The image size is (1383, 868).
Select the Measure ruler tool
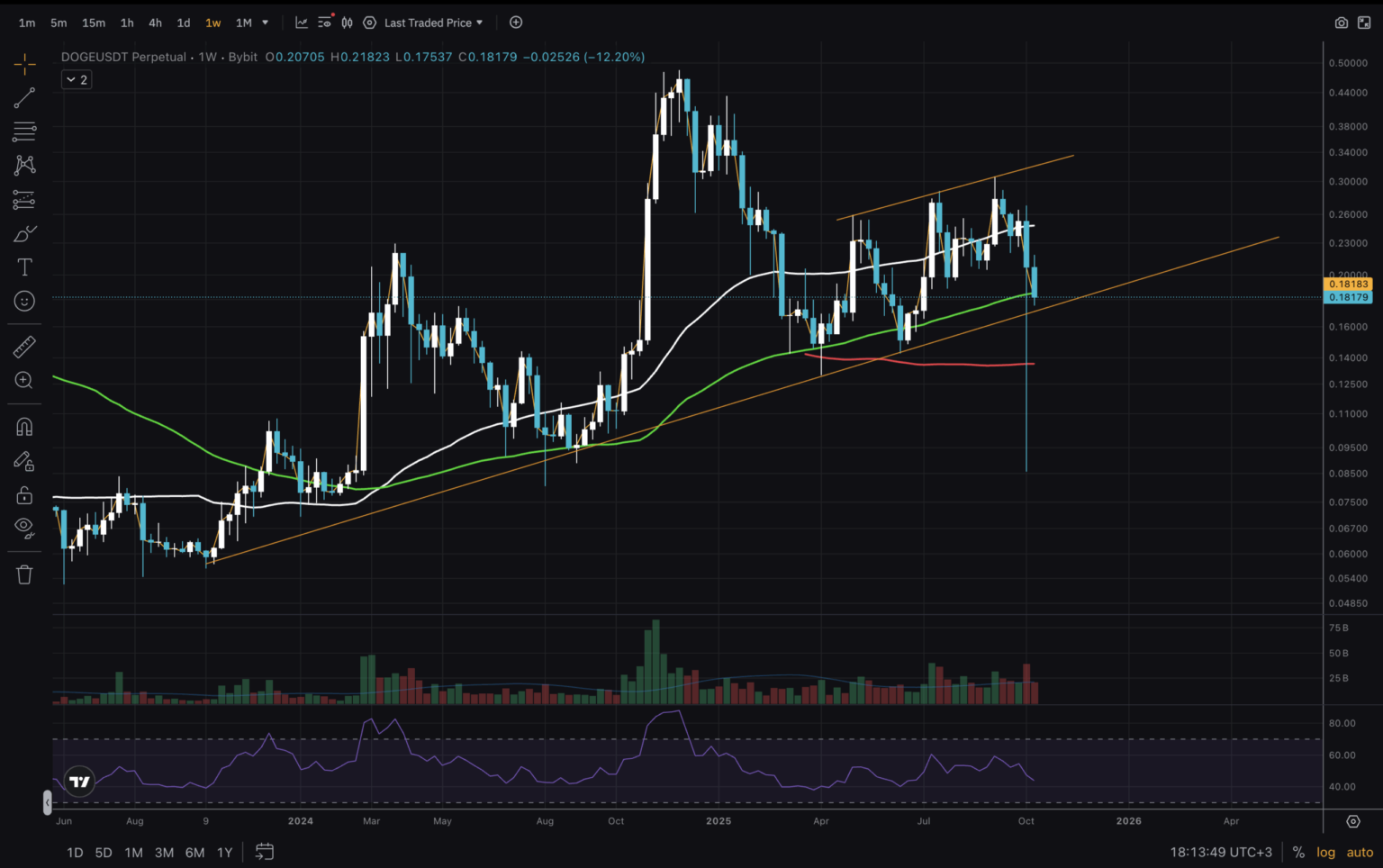24,346
